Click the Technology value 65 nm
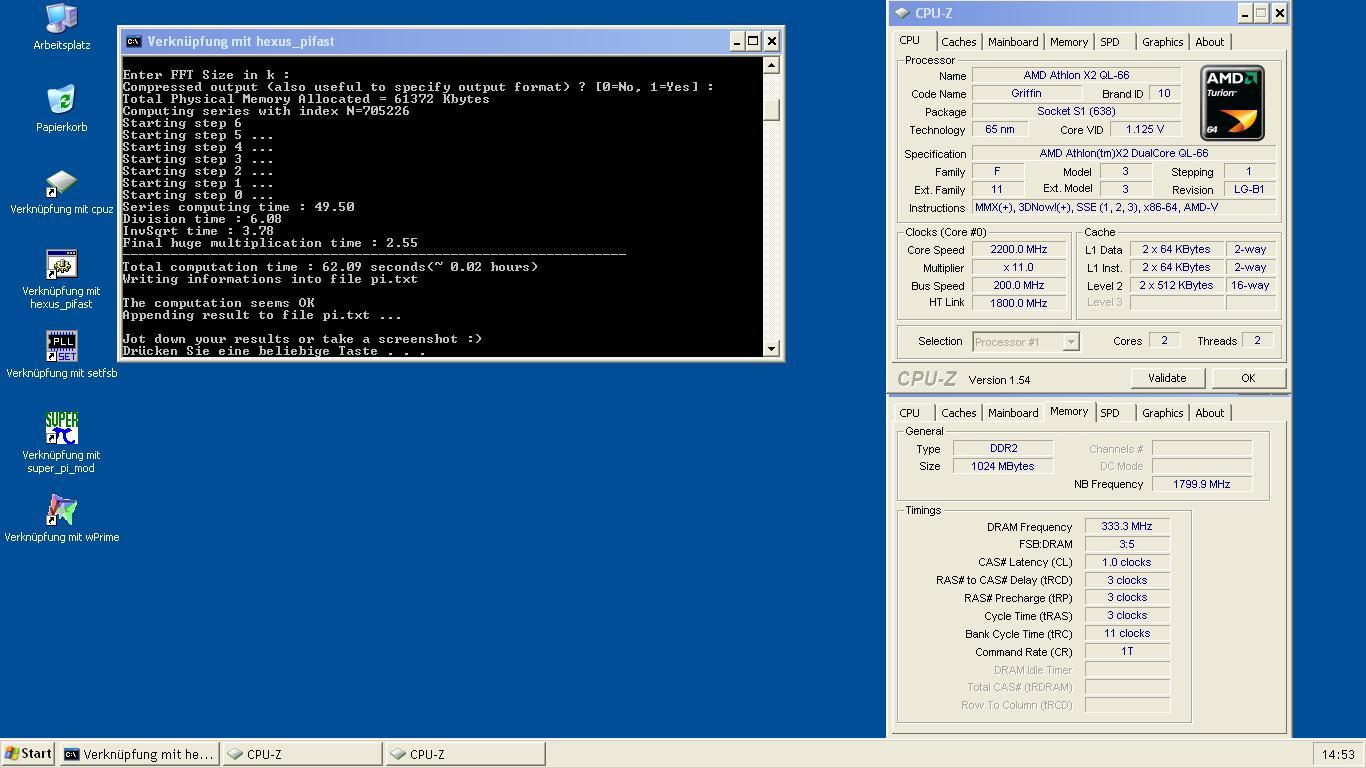Viewport: 1366px width, 768px height. click(x=999, y=129)
